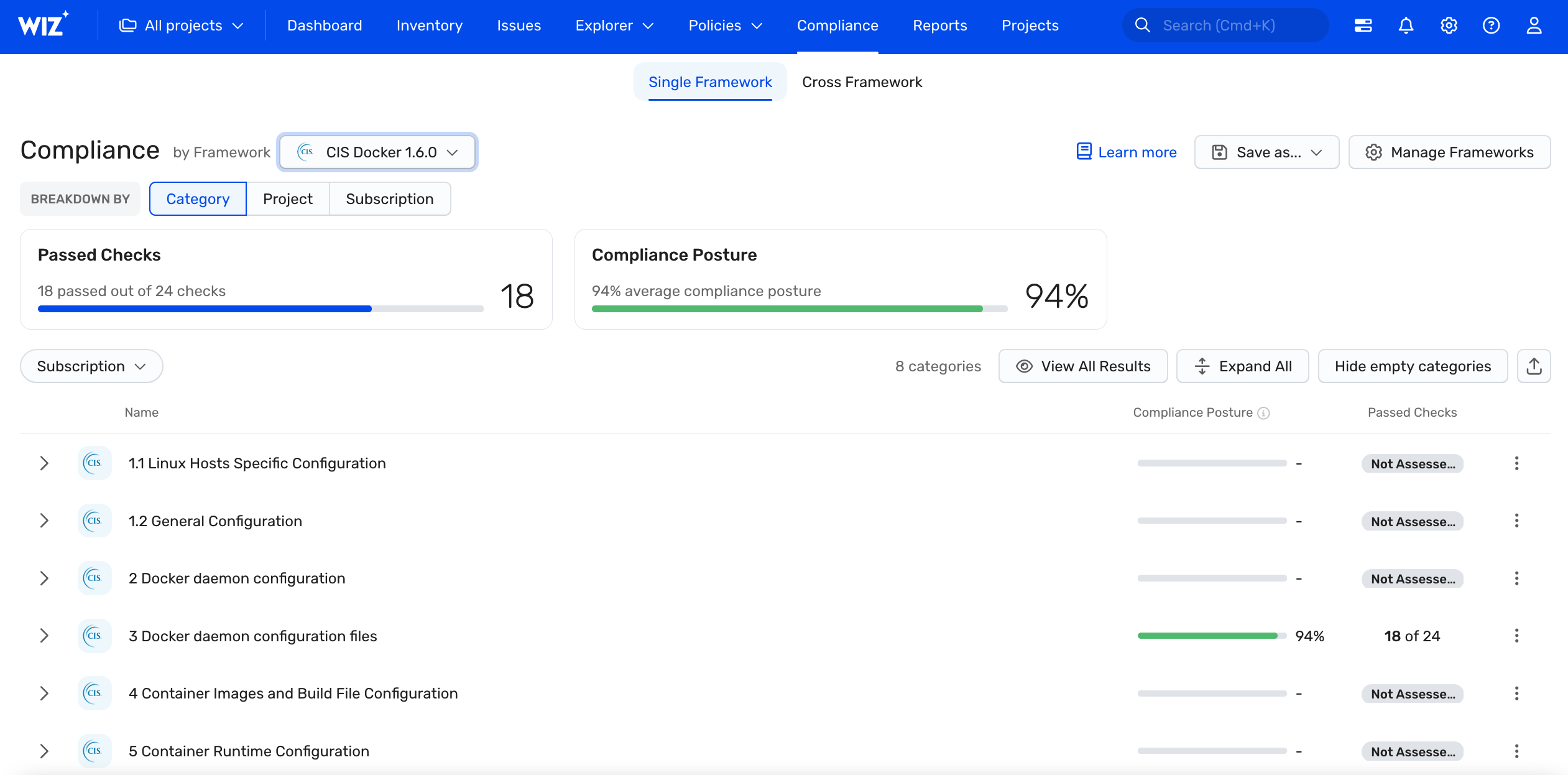Screen dimensions: 1568x775
Task: Open Subscription filter dropdown
Action: [x=91, y=366]
